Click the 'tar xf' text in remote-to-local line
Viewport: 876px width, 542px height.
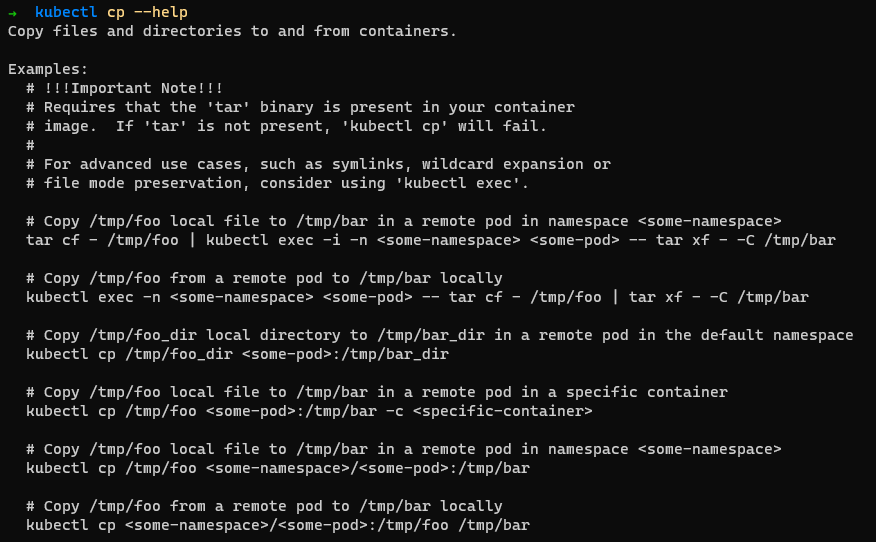pyautogui.click(x=656, y=297)
